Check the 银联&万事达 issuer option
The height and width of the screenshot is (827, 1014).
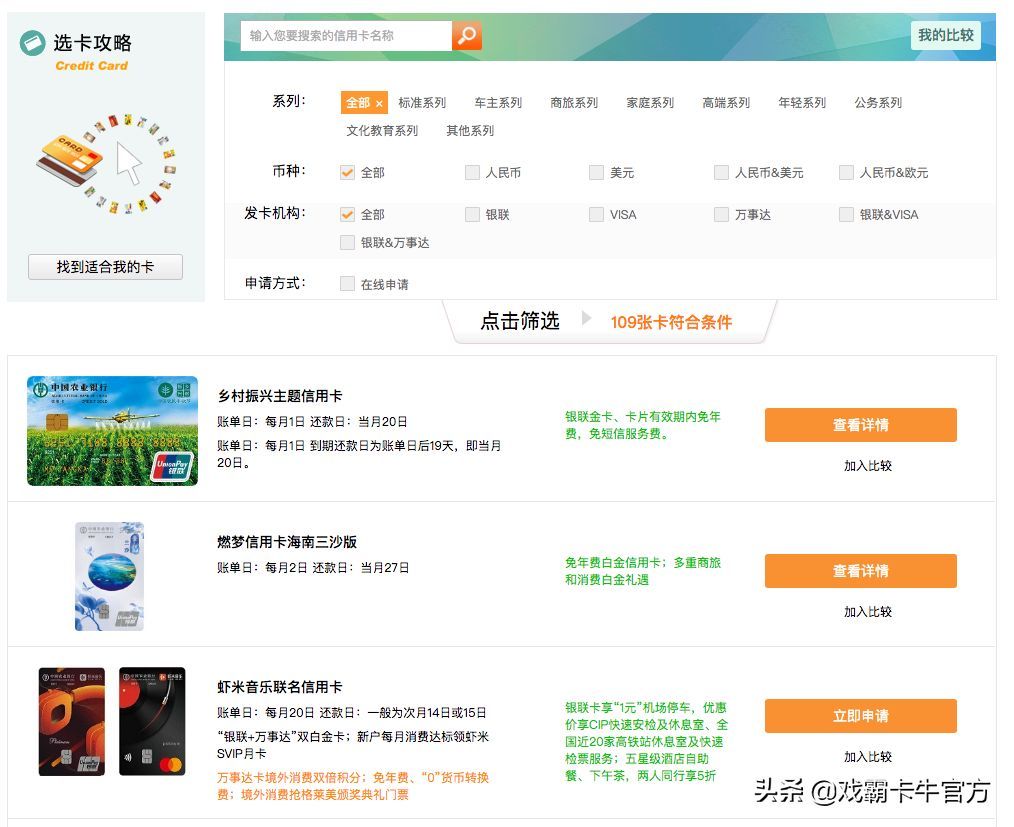346,242
